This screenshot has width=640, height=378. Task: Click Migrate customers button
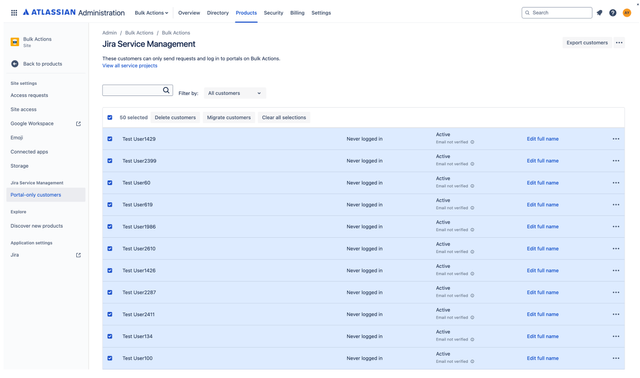[x=229, y=118]
